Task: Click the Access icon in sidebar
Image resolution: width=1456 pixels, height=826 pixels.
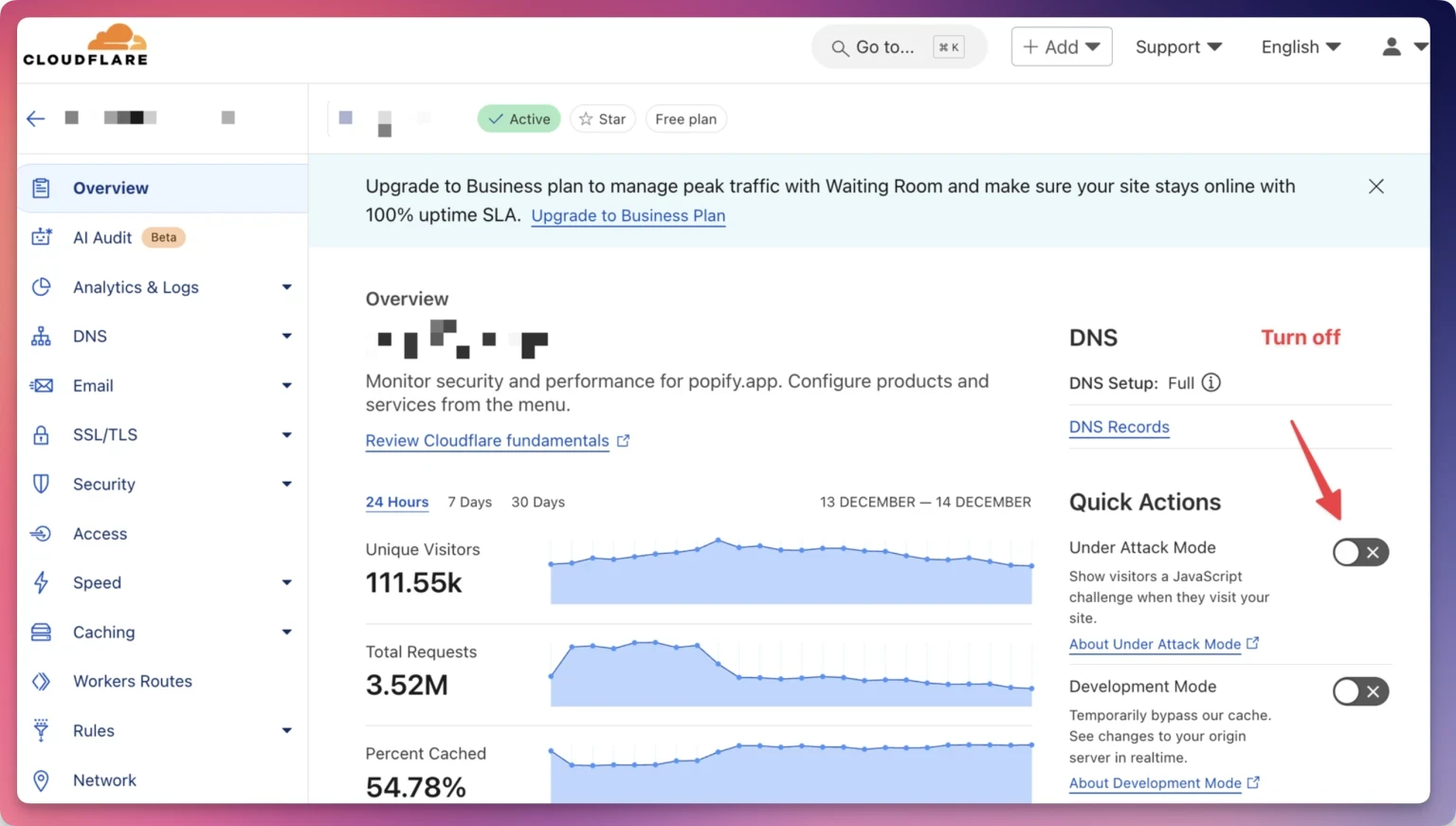Action: 41,533
